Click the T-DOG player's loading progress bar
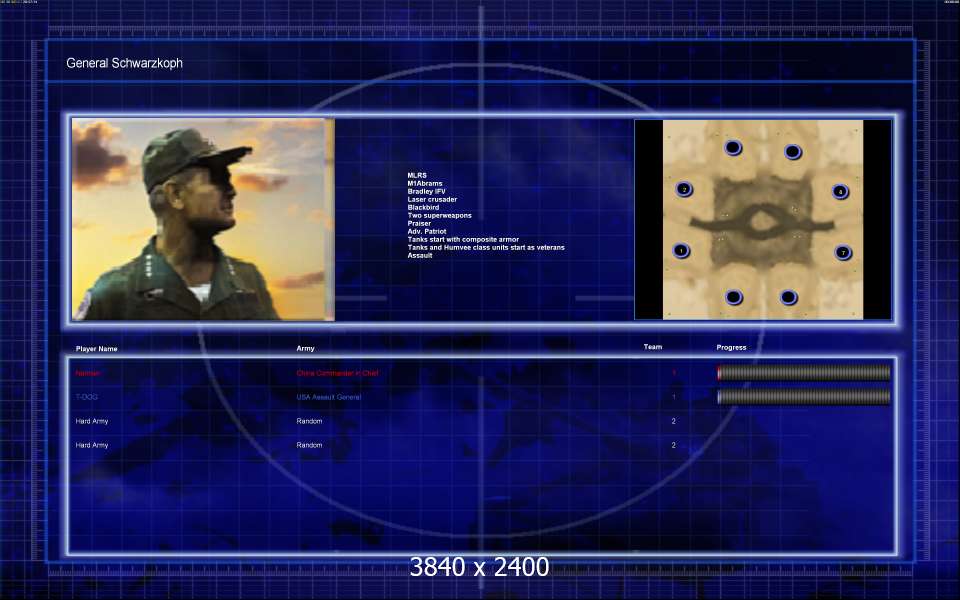The height and width of the screenshot is (600, 960). click(x=803, y=397)
